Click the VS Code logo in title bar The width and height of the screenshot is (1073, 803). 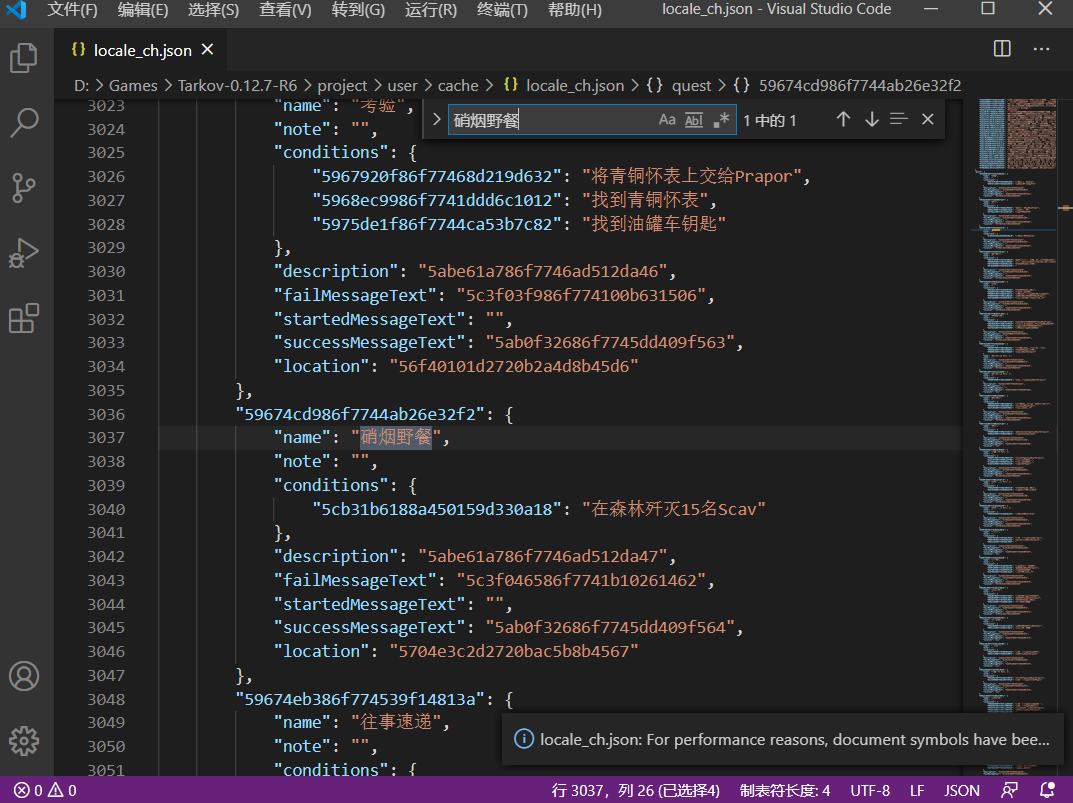tap(16, 10)
